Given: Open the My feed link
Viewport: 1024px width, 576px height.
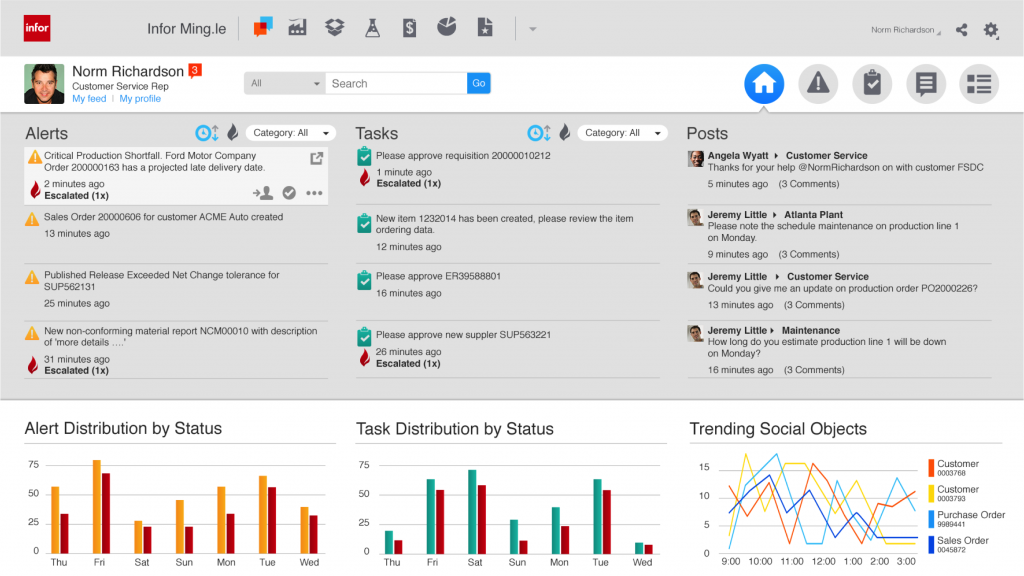Looking at the screenshot, I should tap(89, 99).
